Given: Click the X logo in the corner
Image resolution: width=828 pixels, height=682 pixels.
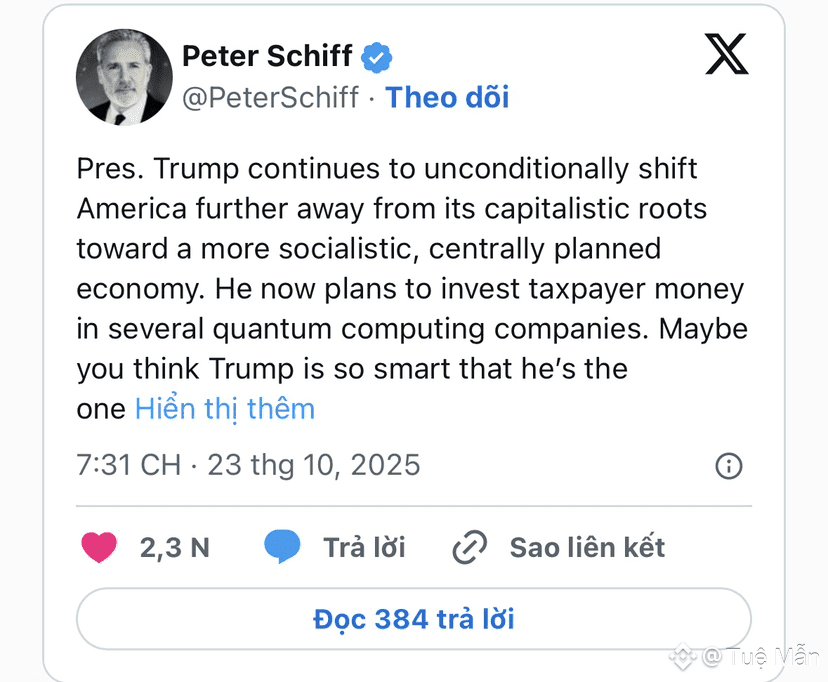Looking at the screenshot, I should click(727, 54).
